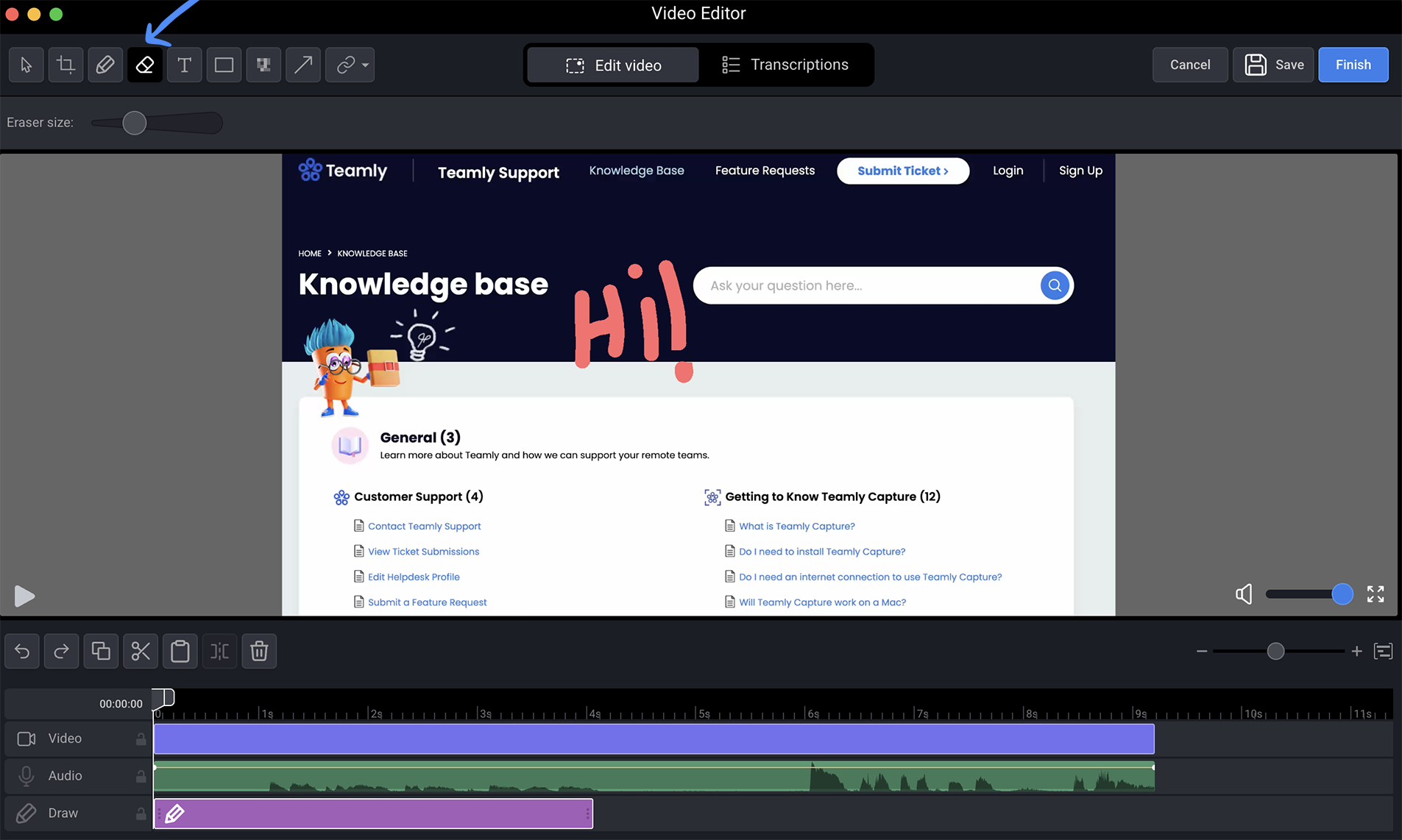Select the pointer selection tool
The image size is (1402, 840).
tap(26, 65)
